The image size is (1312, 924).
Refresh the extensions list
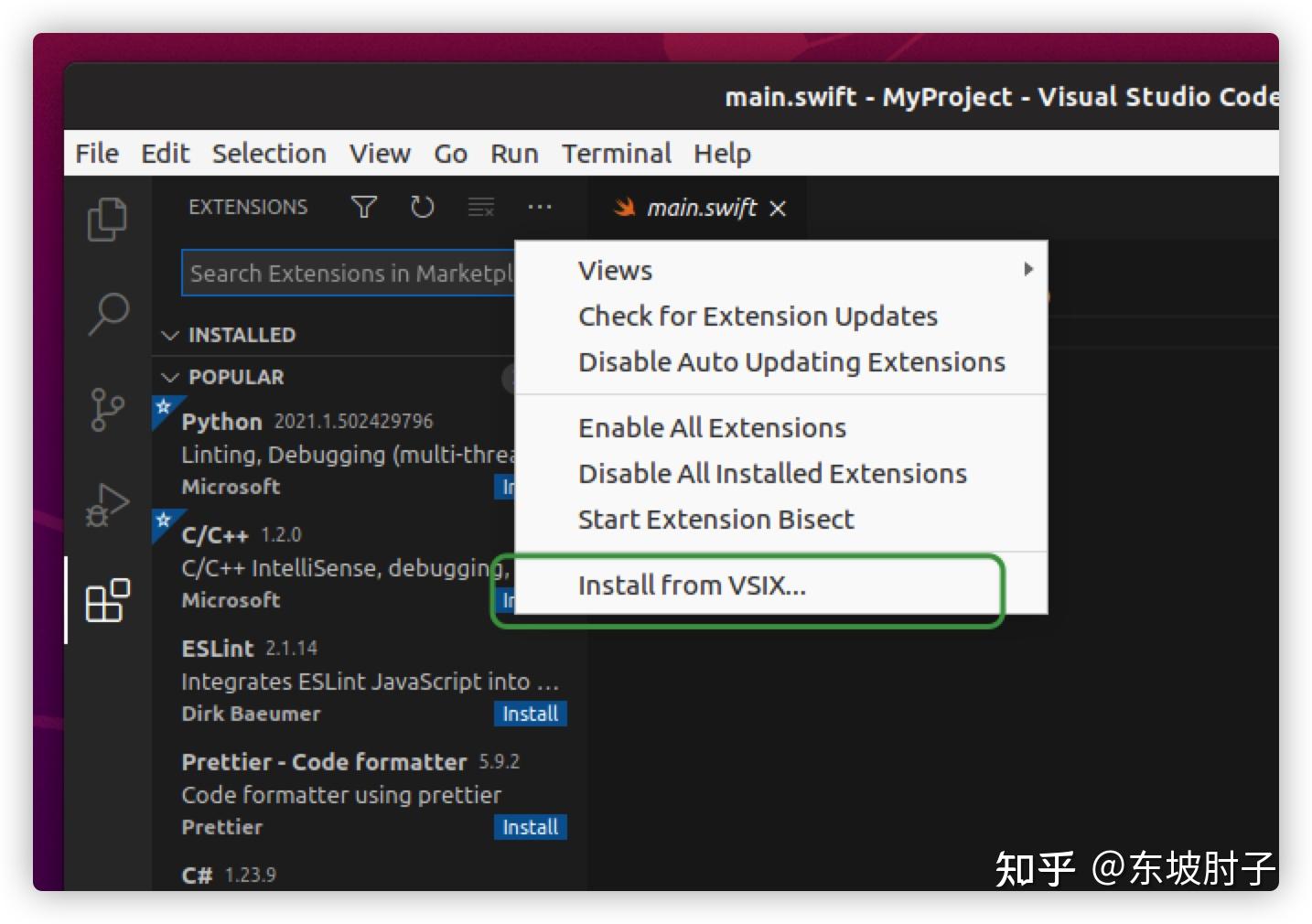point(422,207)
